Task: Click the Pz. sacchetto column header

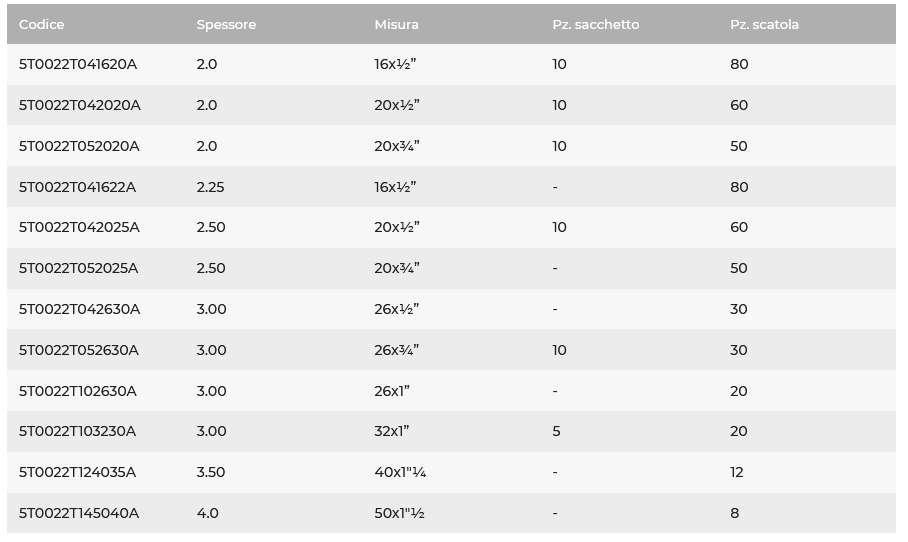Action: [x=595, y=24]
